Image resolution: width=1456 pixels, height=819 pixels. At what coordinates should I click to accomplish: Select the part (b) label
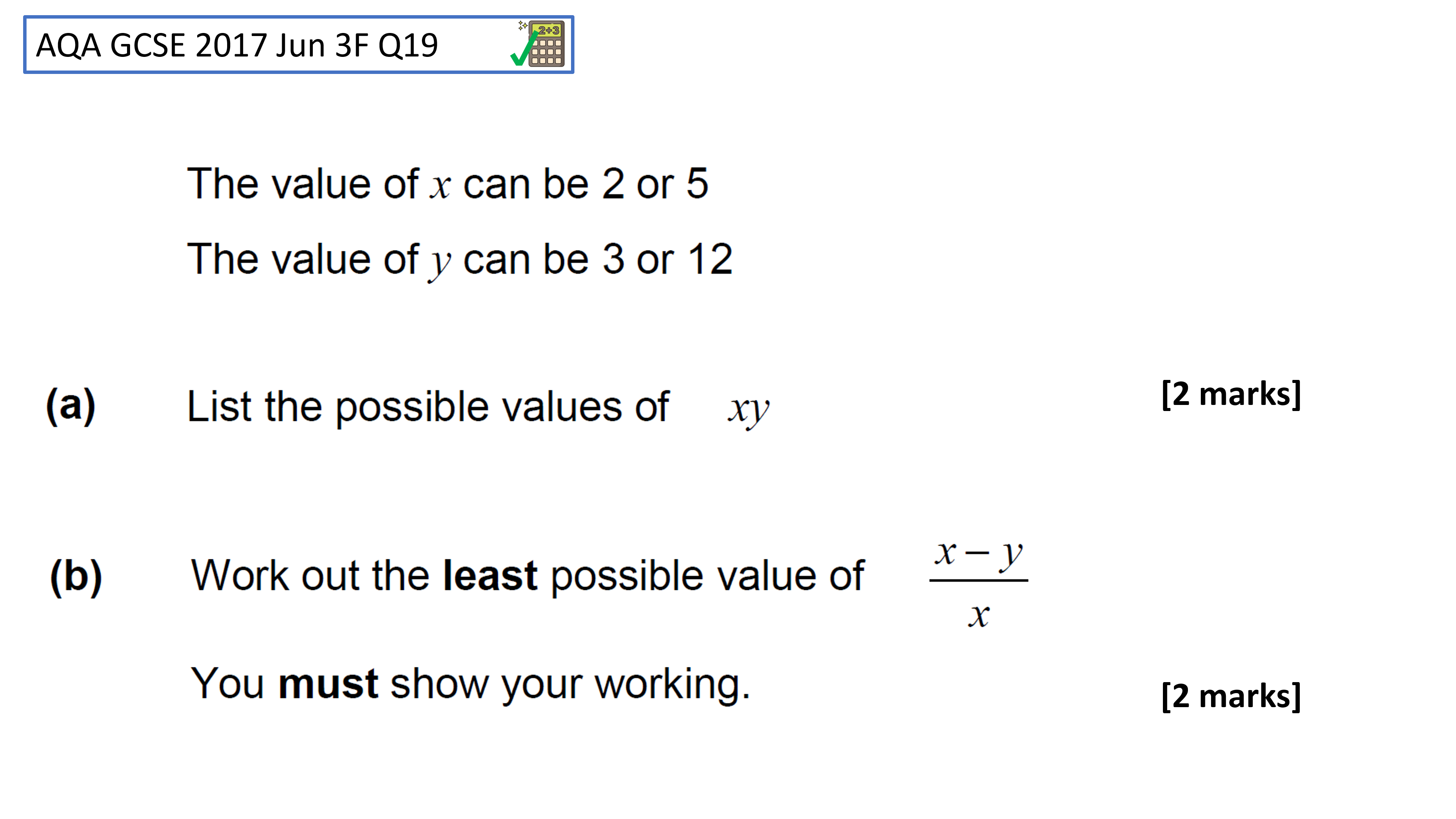76,577
